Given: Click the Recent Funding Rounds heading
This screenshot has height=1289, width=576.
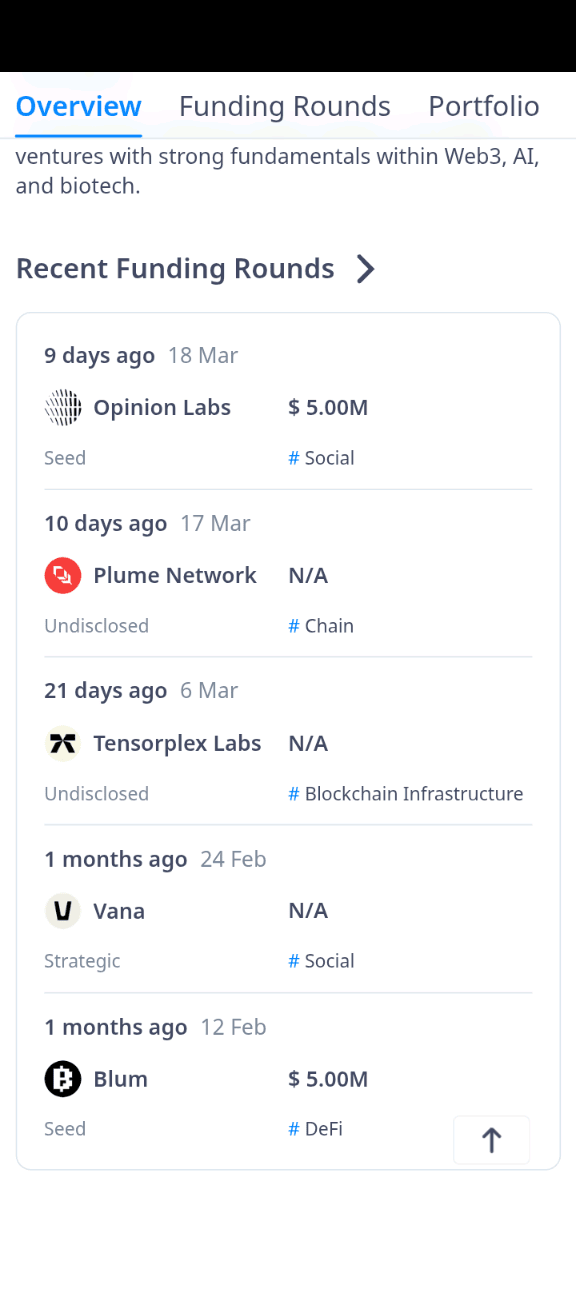Looking at the screenshot, I should pos(175,269).
